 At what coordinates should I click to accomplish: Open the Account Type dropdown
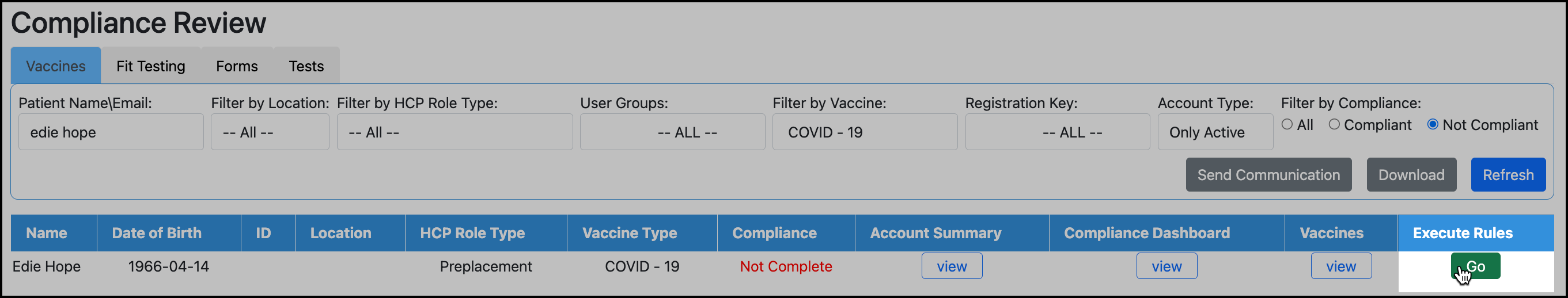(x=1214, y=132)
